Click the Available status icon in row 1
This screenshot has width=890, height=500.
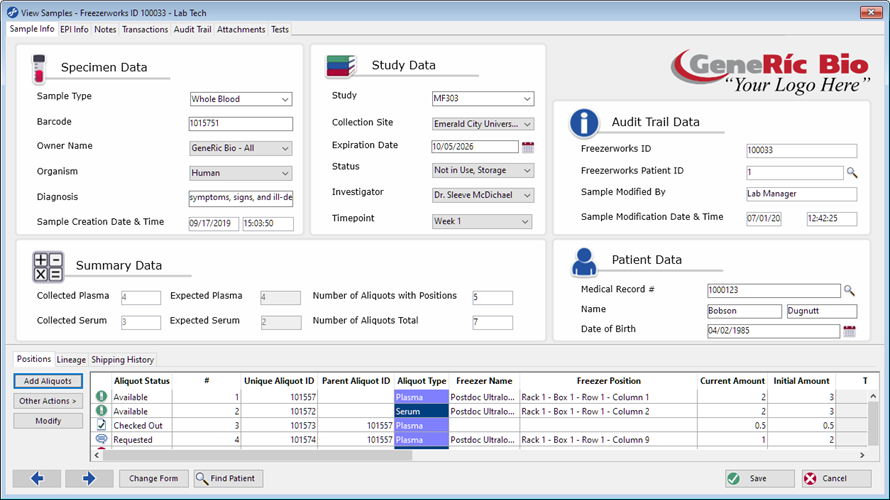pos(101,397)
